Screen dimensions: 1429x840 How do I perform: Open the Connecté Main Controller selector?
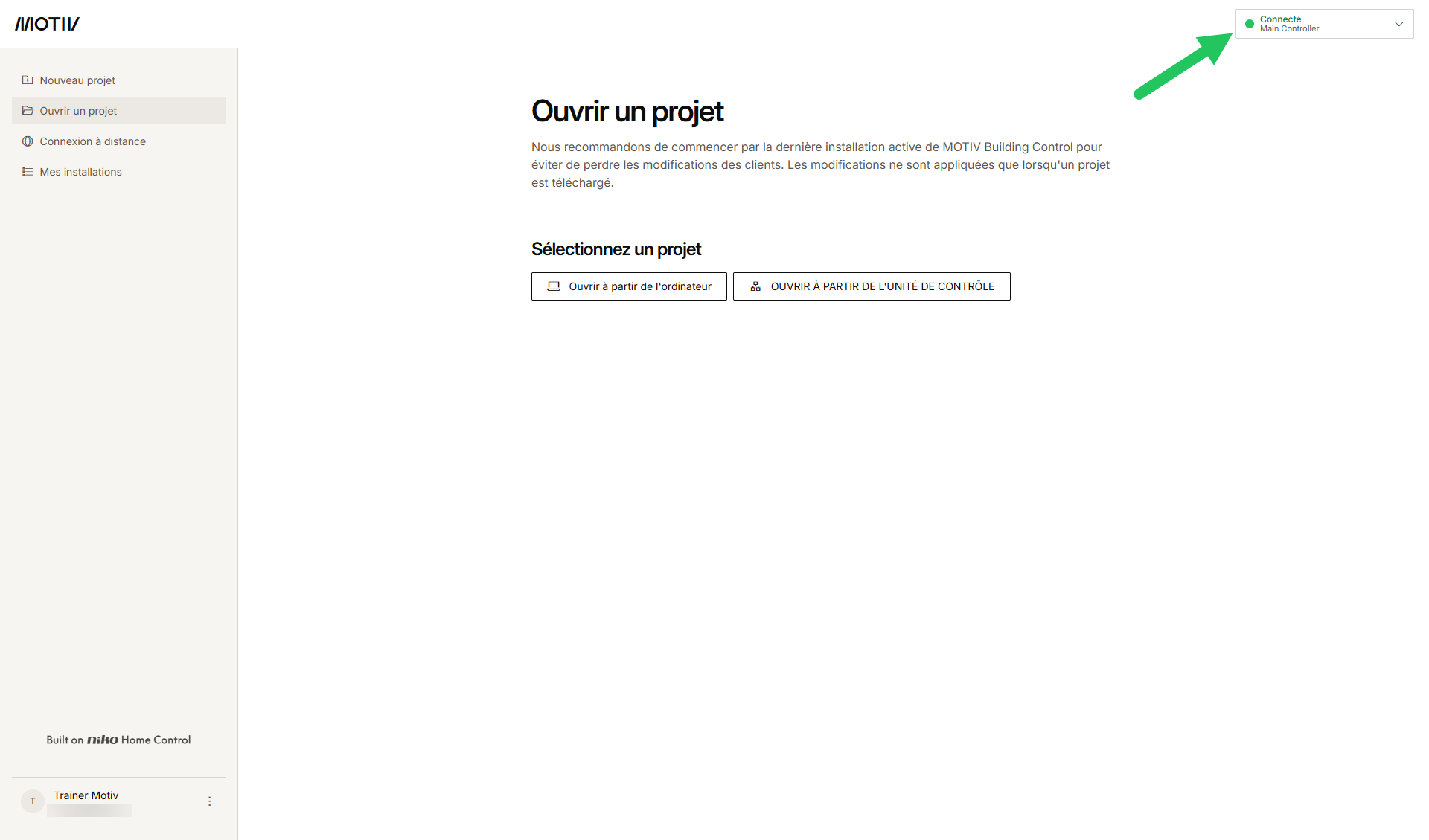(1324, 24)
